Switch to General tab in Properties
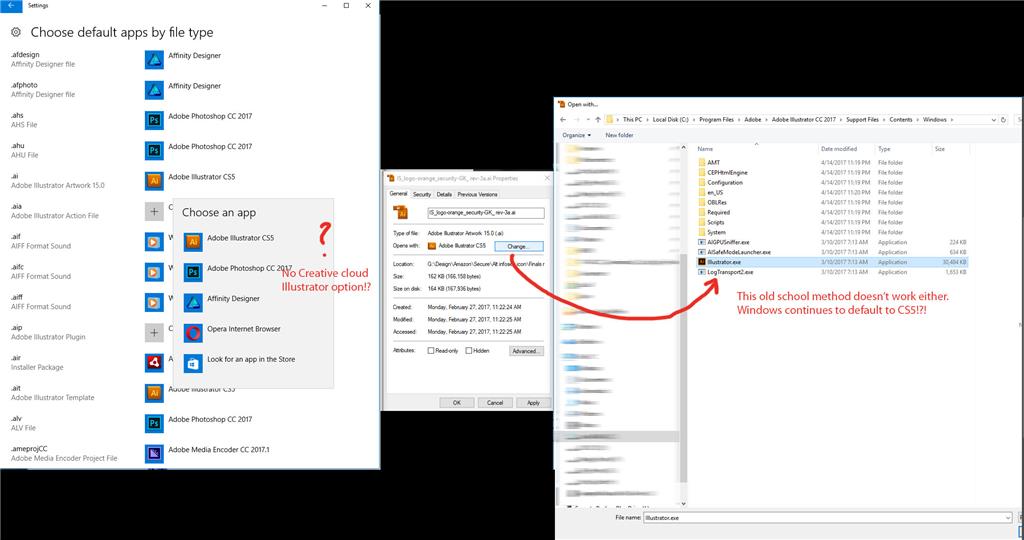Screen dimensions: 1024x540 (x=398, y=194)
